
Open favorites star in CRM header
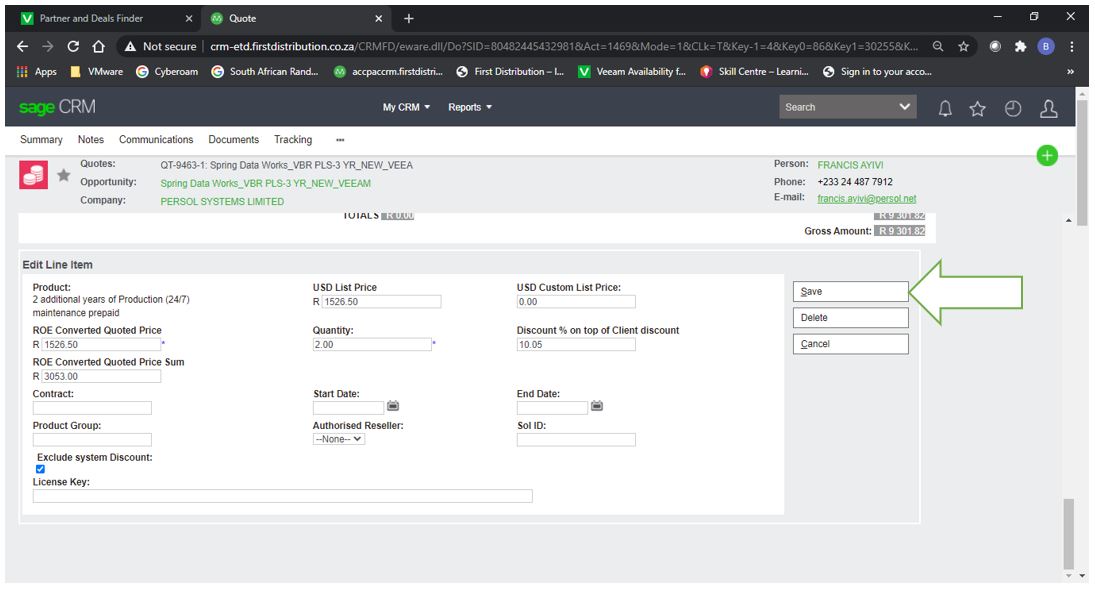tap(978, 108)
